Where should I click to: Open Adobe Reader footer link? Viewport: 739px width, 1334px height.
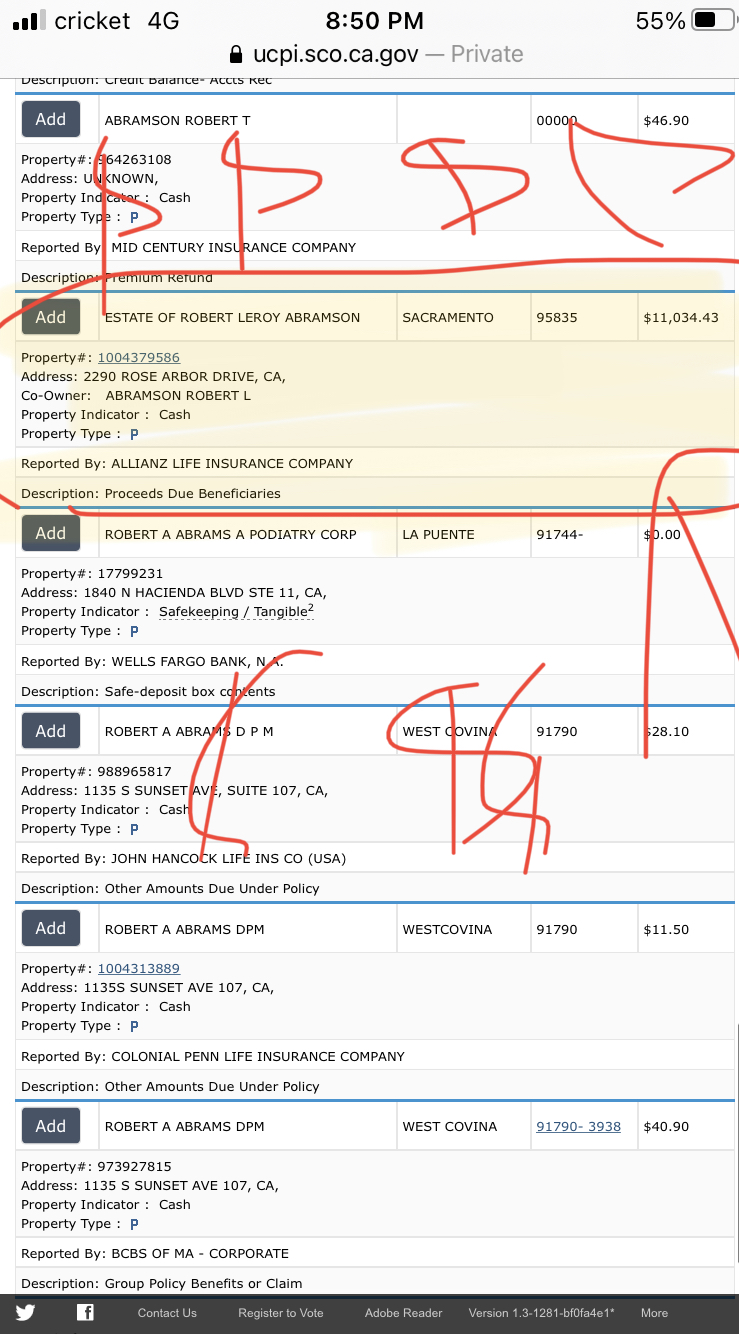403,1313
